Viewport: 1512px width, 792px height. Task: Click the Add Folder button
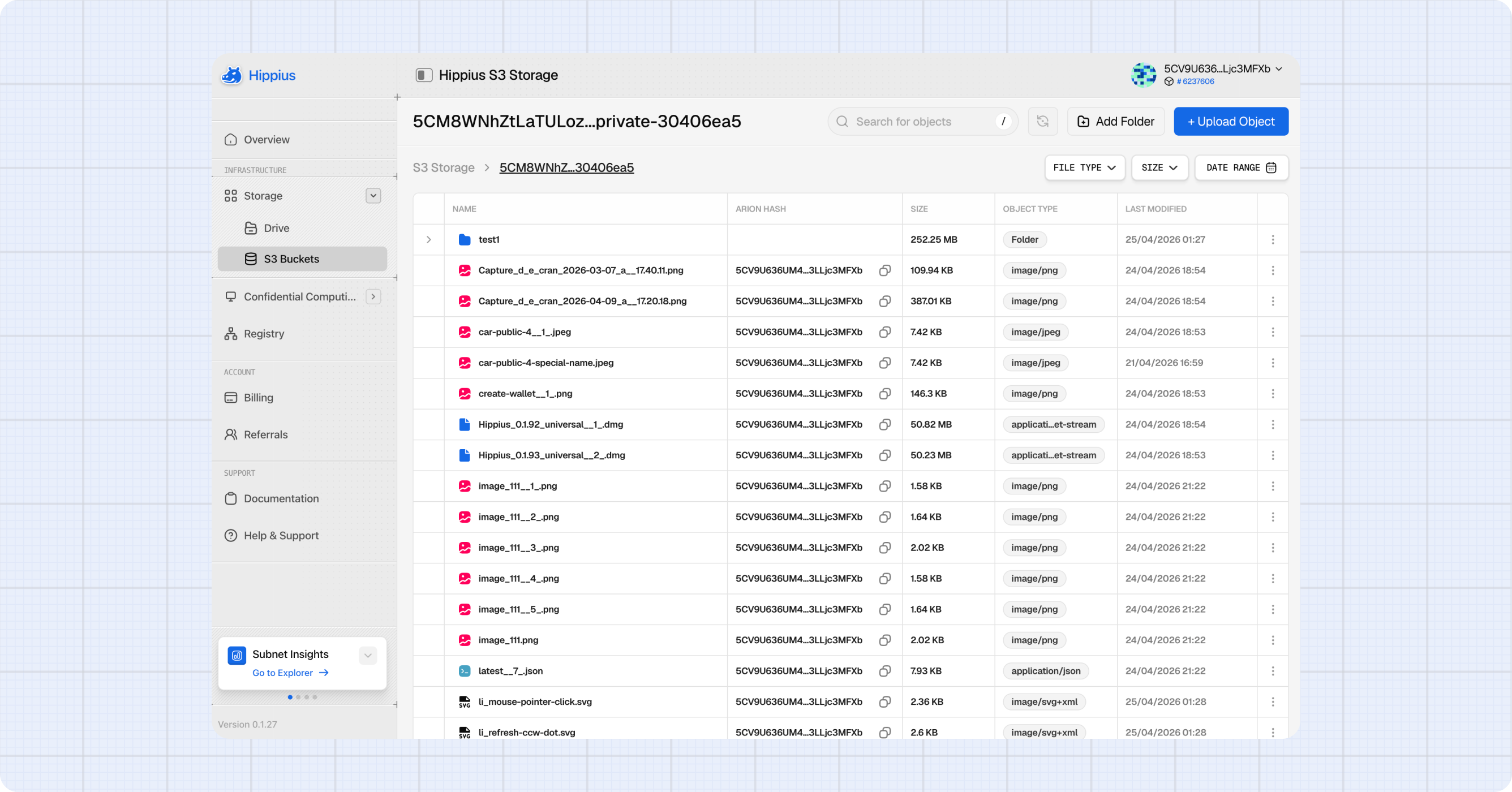[x=1115, y=122]
